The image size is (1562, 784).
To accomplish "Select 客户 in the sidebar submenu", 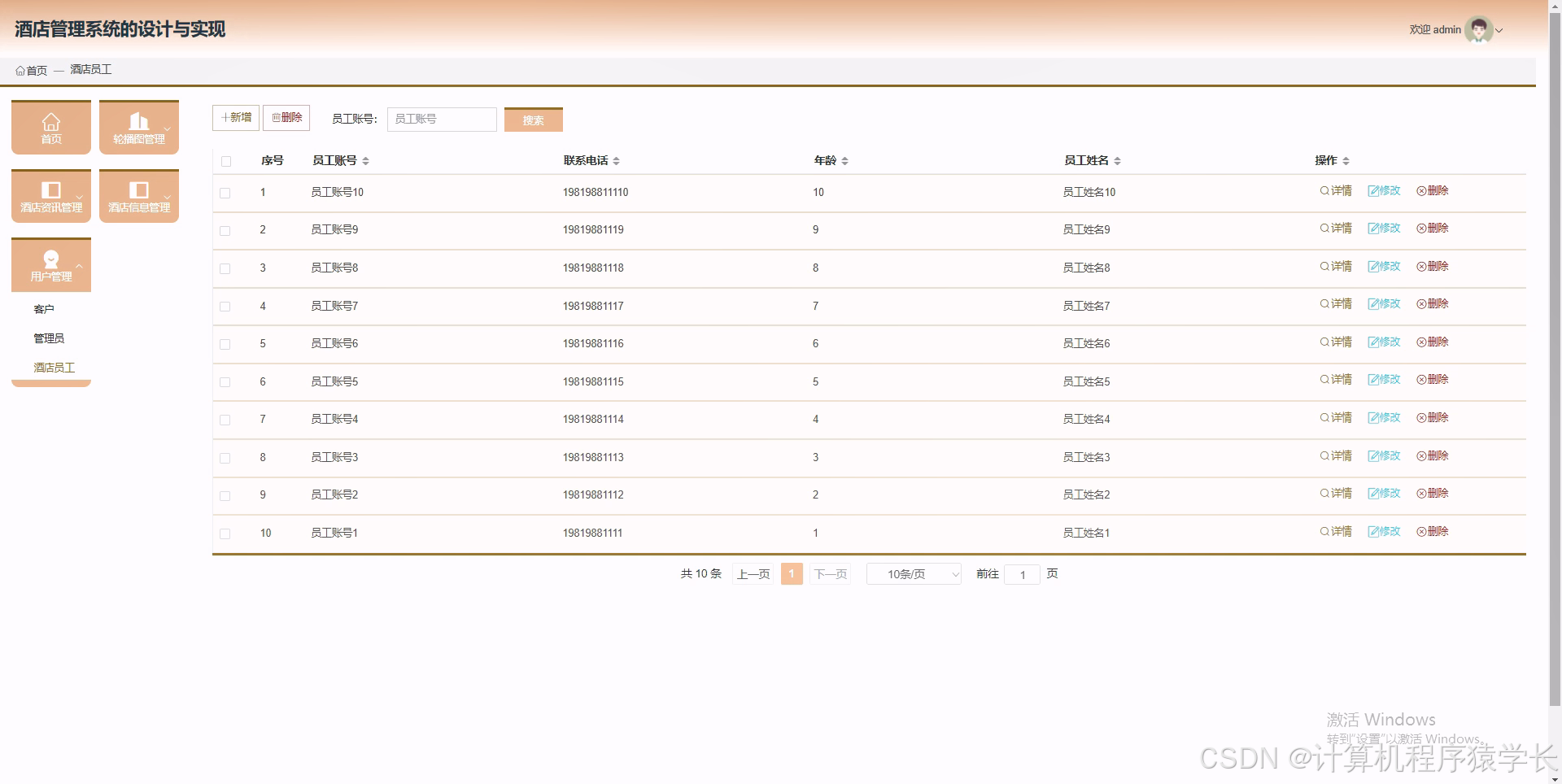I will 44,309.
